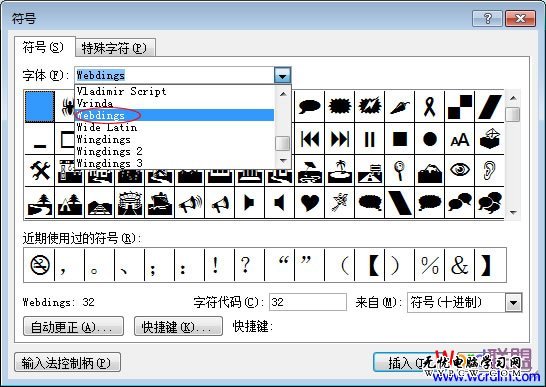Choose the camping tent with tree symbol

70,203
